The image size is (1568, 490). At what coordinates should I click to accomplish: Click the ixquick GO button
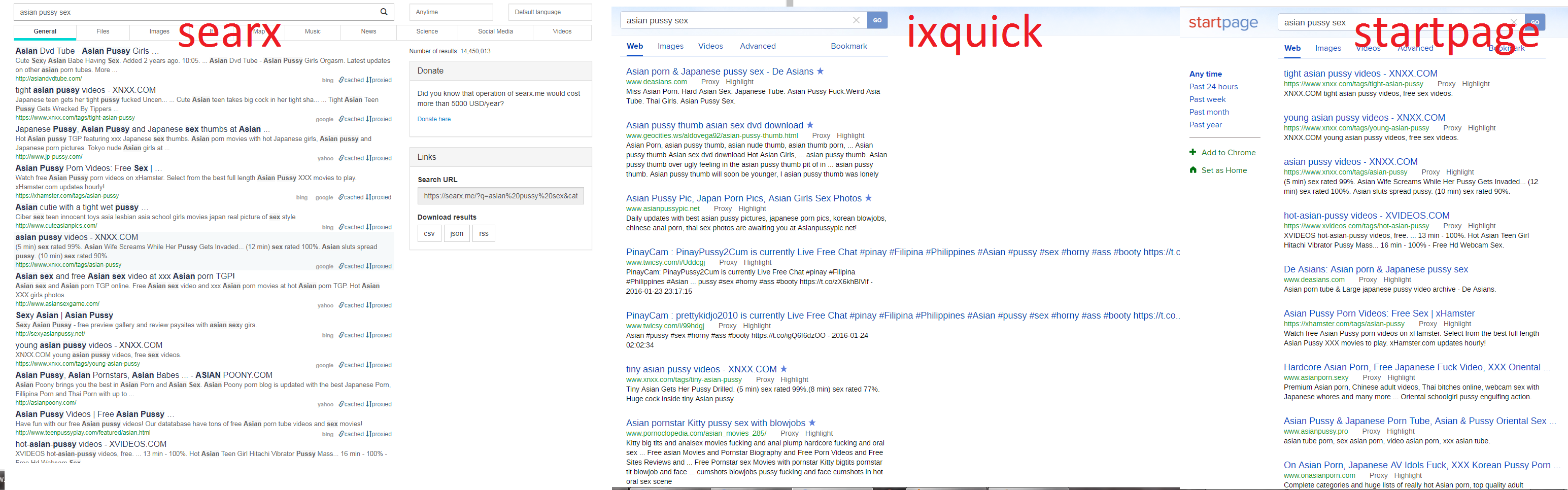point(877,20)
